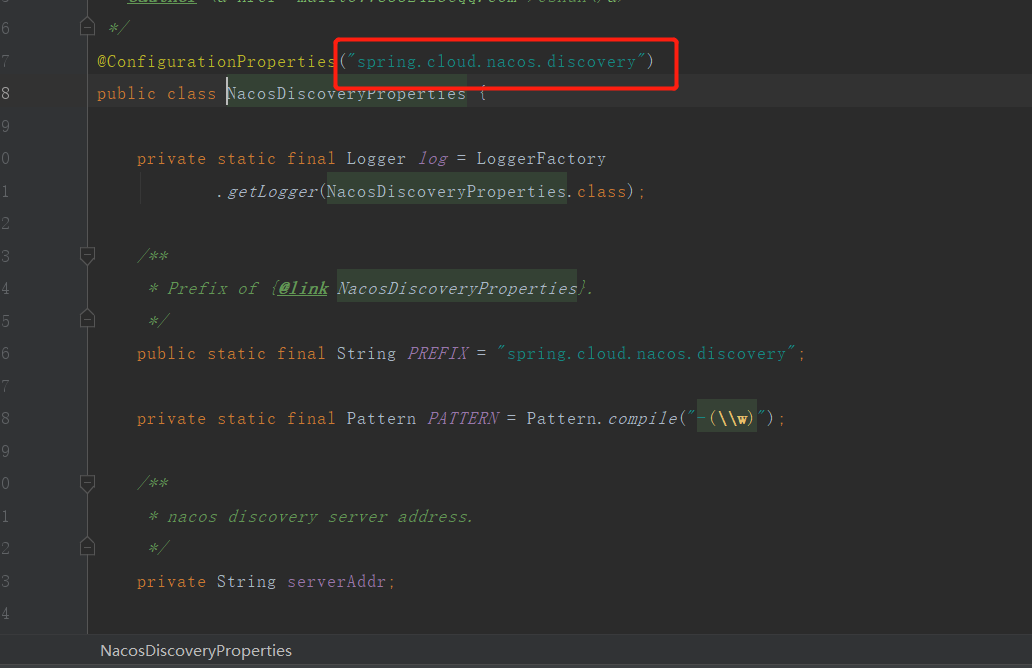
Task: Click the @link Javadoc tag
Action: [303, 288]
